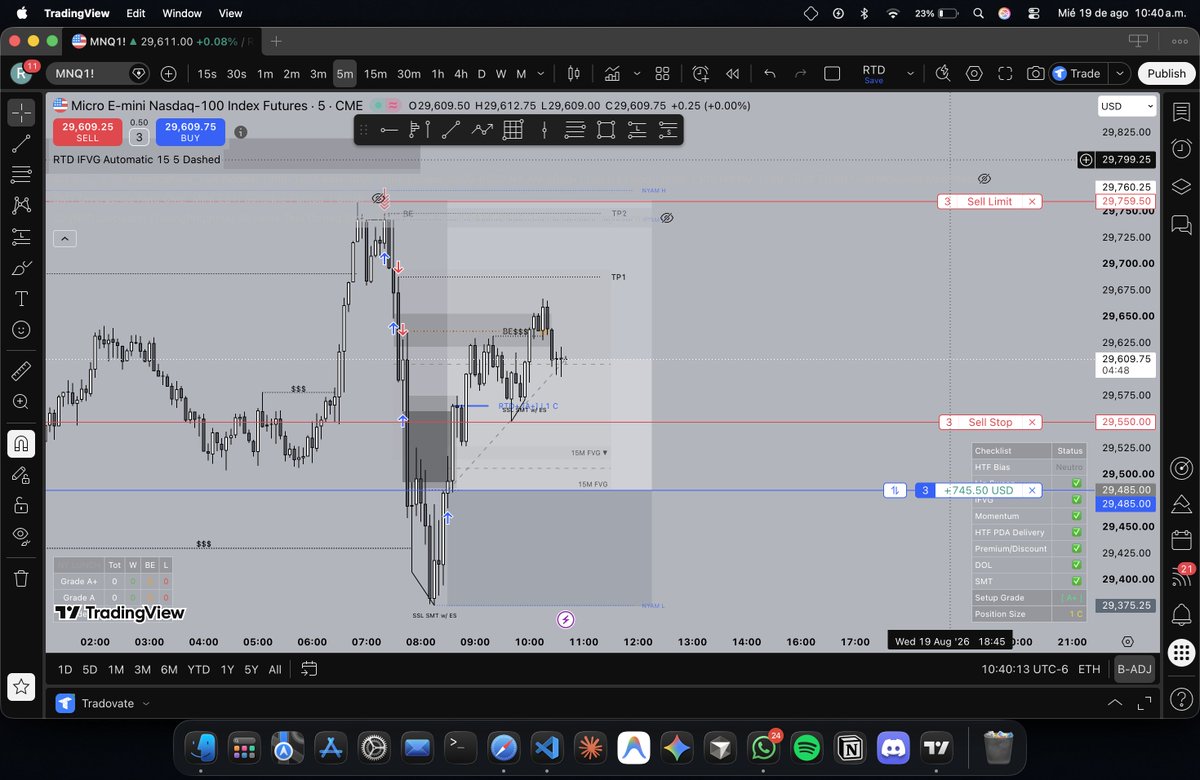Screen dimensions: 1200x780
Task: Toggle magnet mode snapping
Action: (21, 443)
